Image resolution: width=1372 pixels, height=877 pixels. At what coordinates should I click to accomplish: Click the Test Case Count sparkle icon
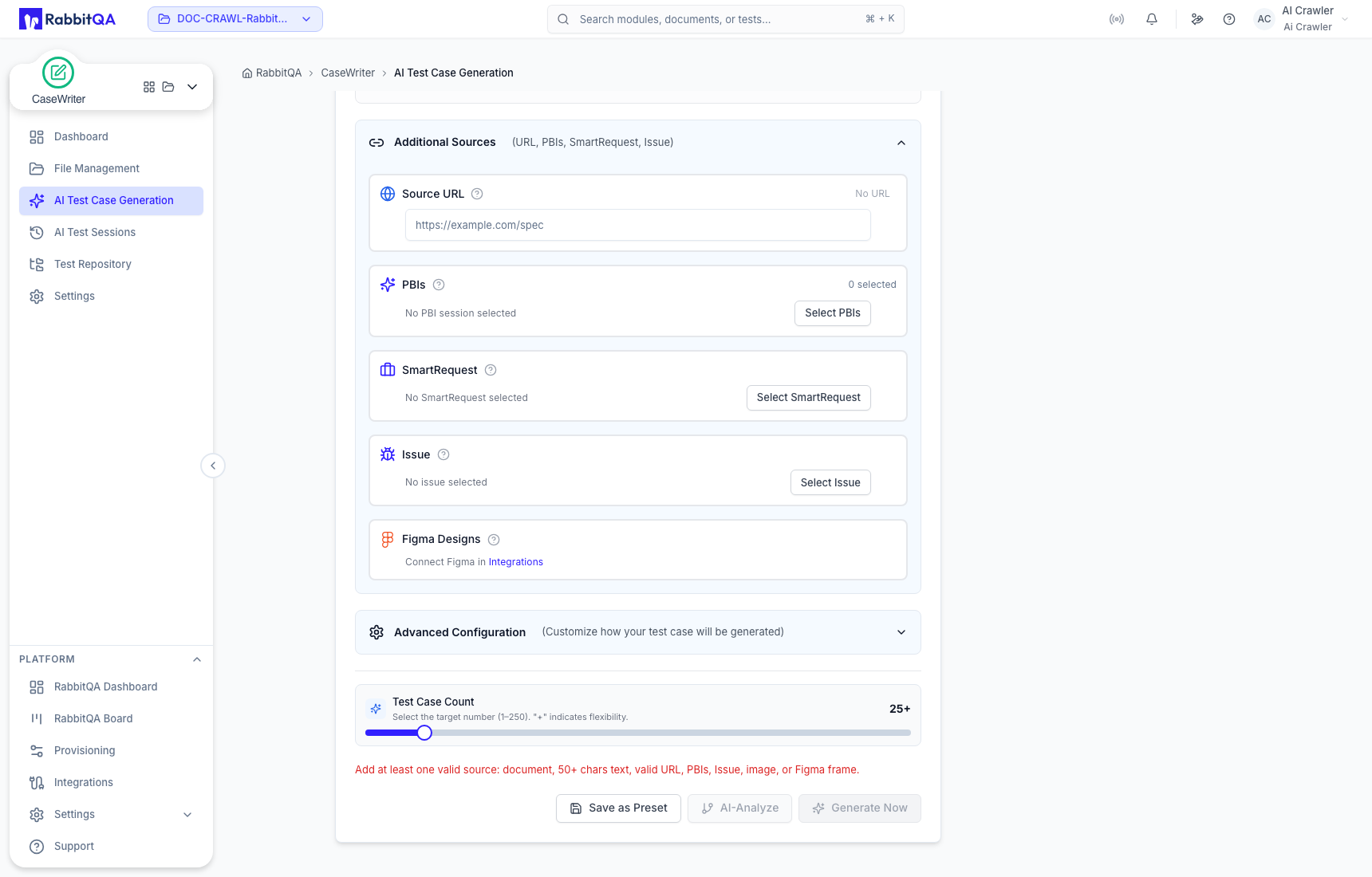(x=376, y=709)
